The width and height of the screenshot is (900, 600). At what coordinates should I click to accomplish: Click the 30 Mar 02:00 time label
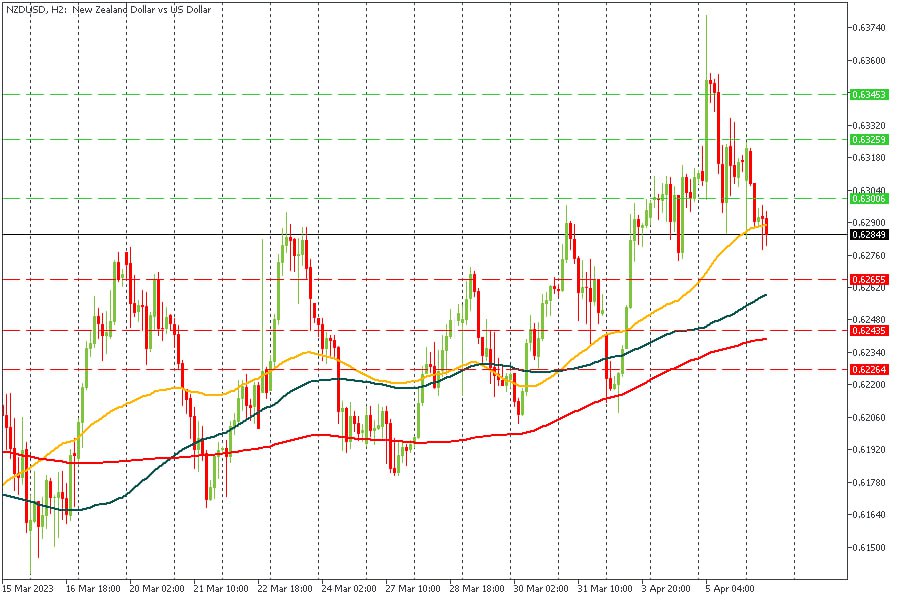[540, 589]
